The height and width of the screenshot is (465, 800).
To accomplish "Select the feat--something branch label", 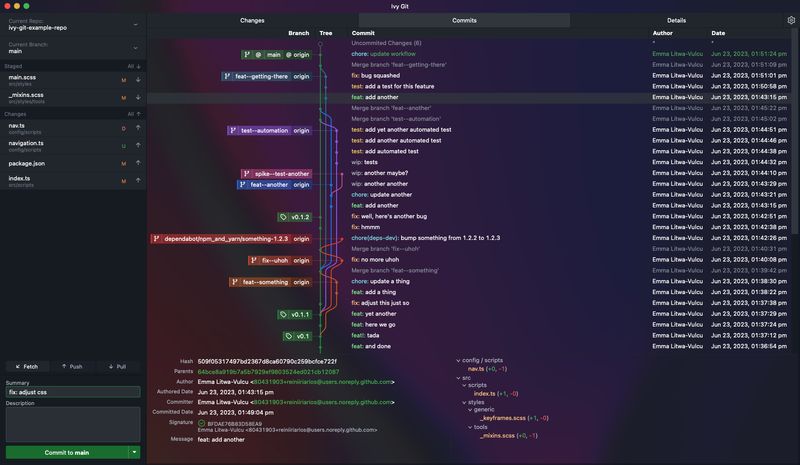I will coord(270,282).
